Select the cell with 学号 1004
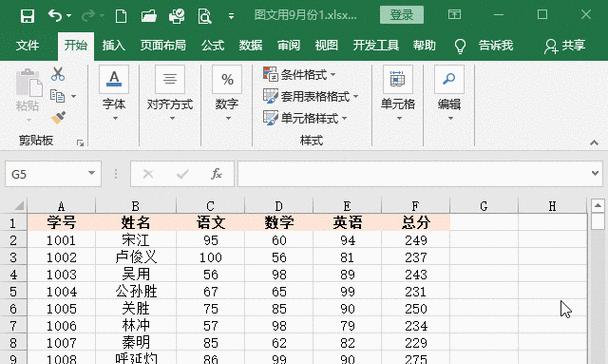Image resolution: width=608 pixels, height=364 pixels. tap(61, 292)
